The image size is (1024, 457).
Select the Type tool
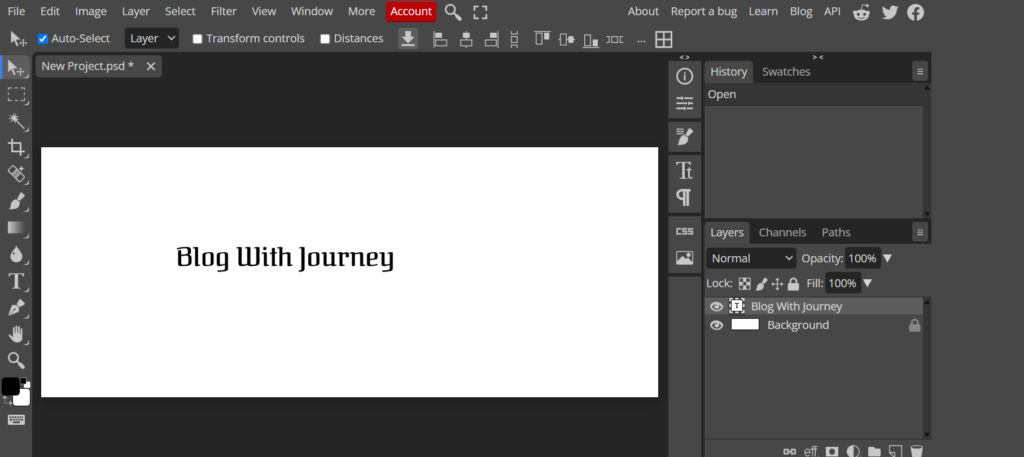click(x=16, y=281)
